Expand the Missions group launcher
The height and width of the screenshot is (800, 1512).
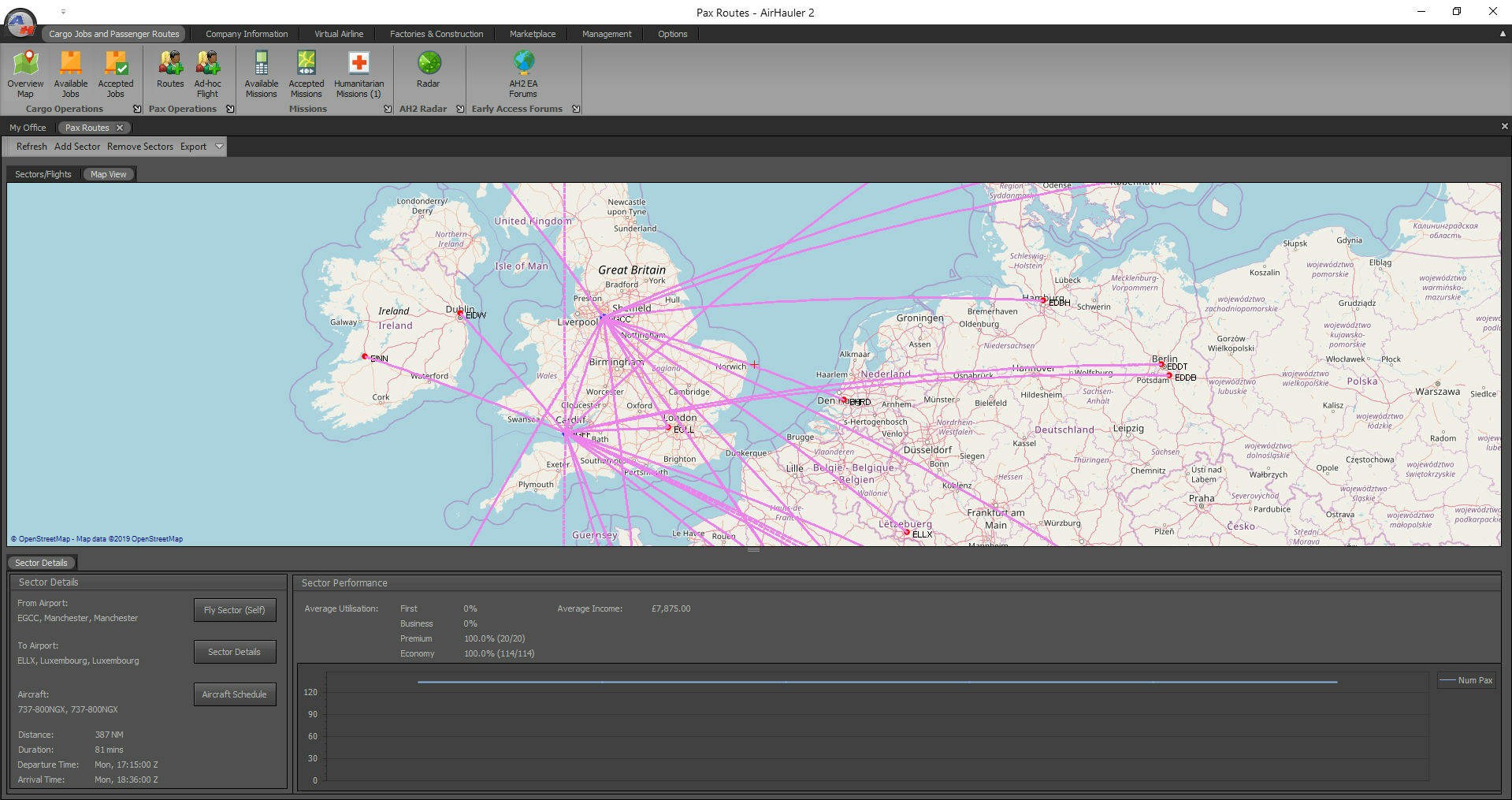pyautogui.click(x=388, y=109)
